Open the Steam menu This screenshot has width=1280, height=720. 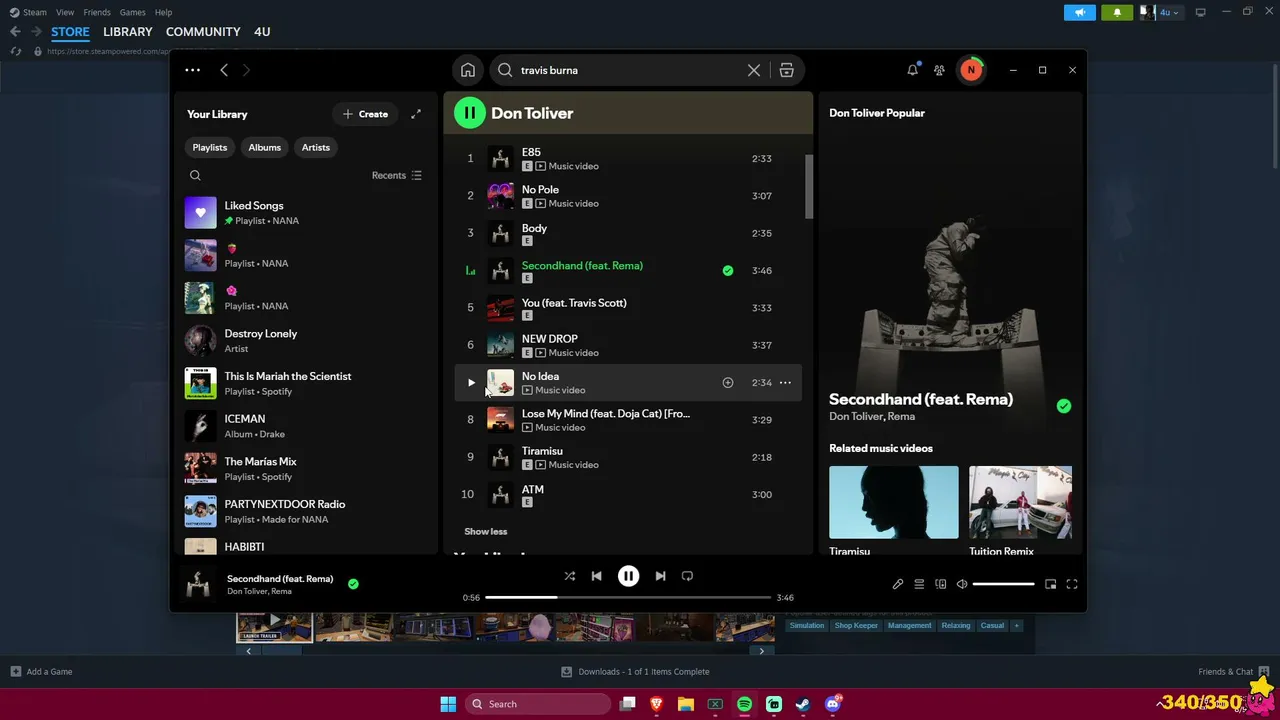pyautogui.click(x=28, y=12)
